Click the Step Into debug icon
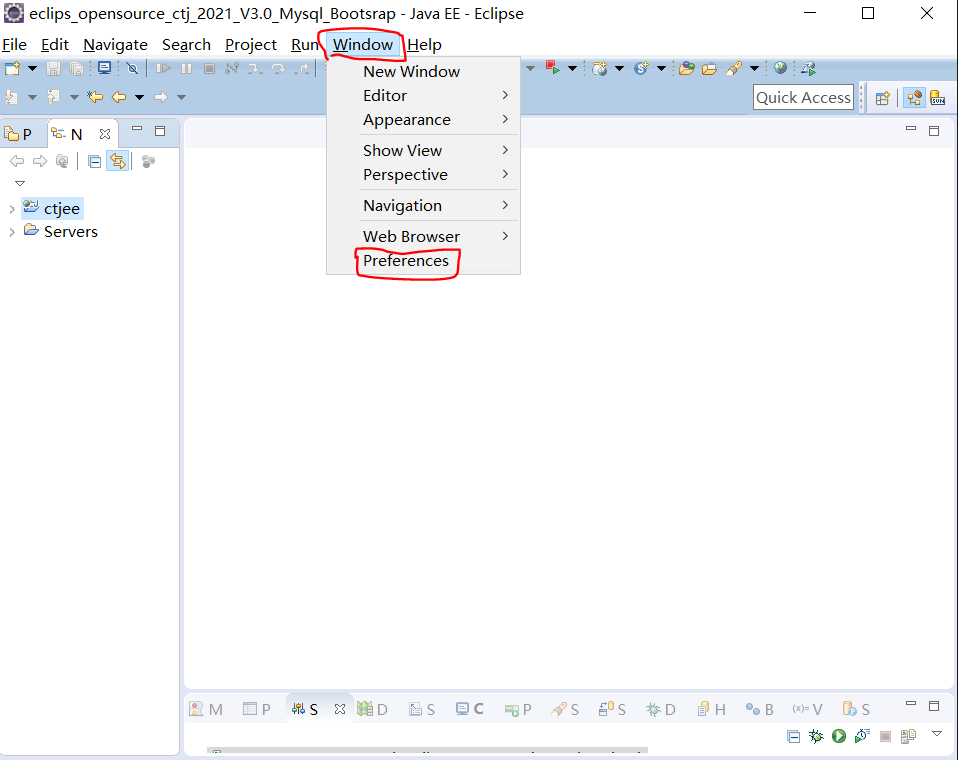This screenshot has width=958, height=760. click(255, 68)
